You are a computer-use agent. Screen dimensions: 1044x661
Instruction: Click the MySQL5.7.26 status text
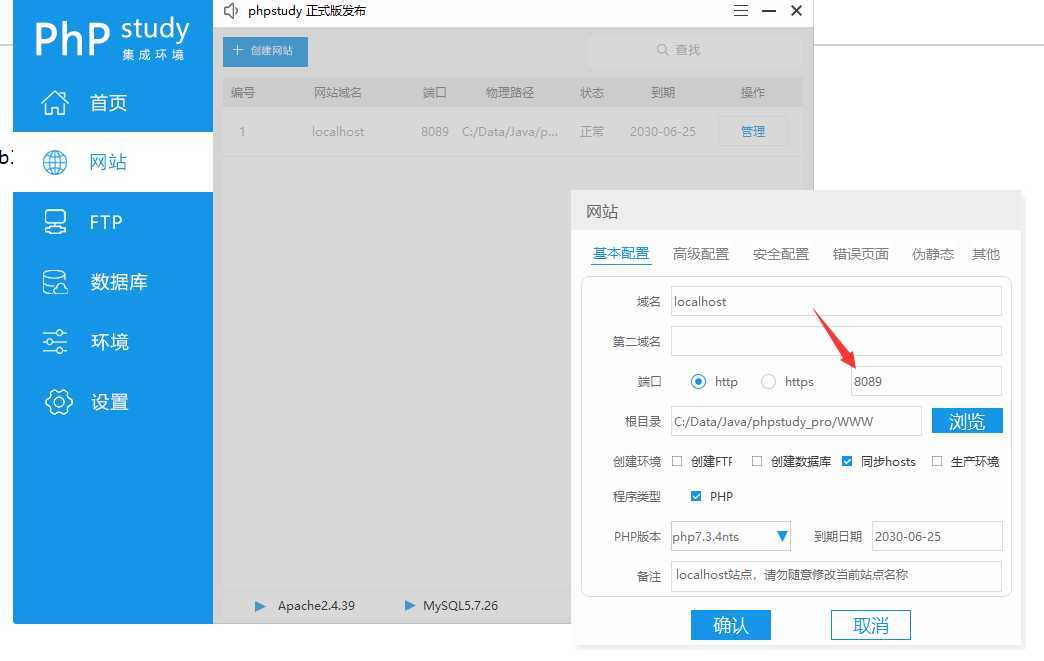point(460,606)
